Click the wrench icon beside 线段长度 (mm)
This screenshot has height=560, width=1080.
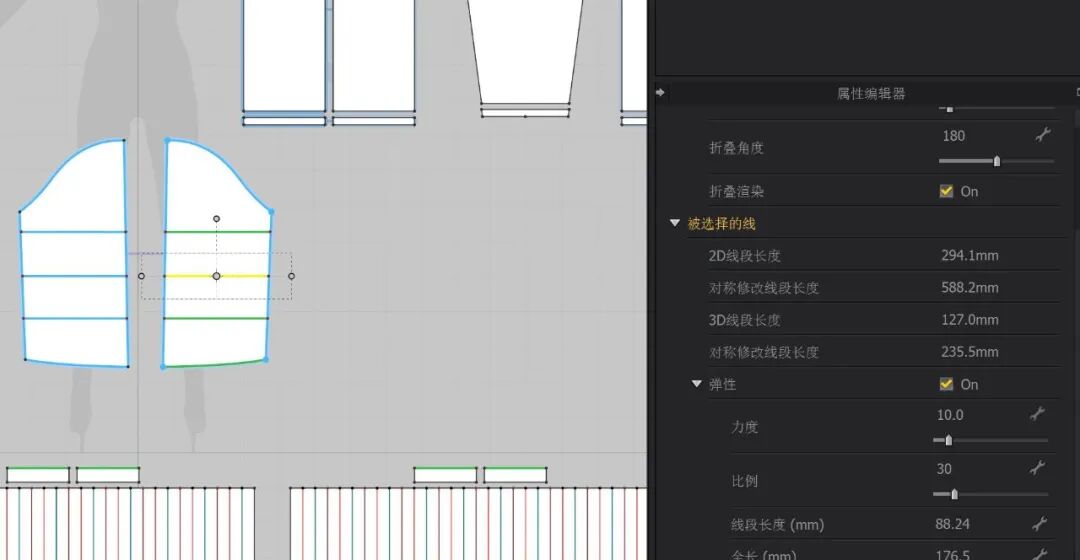pyautogui.click(x=1039, y=524)
